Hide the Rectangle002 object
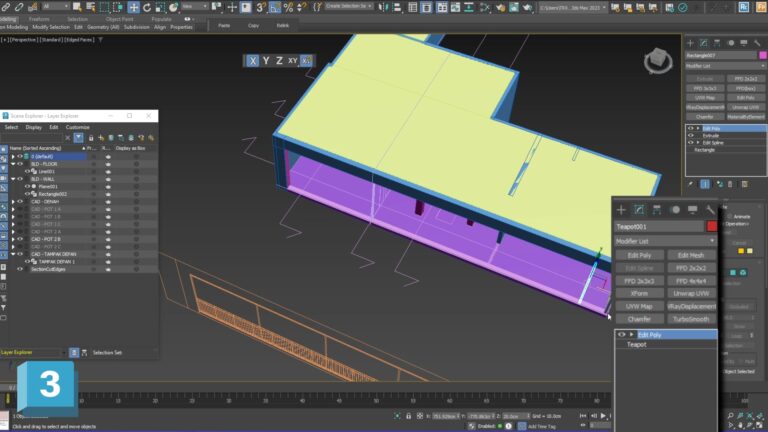Screen dimensions: 768x432 [x=27, y=194]
